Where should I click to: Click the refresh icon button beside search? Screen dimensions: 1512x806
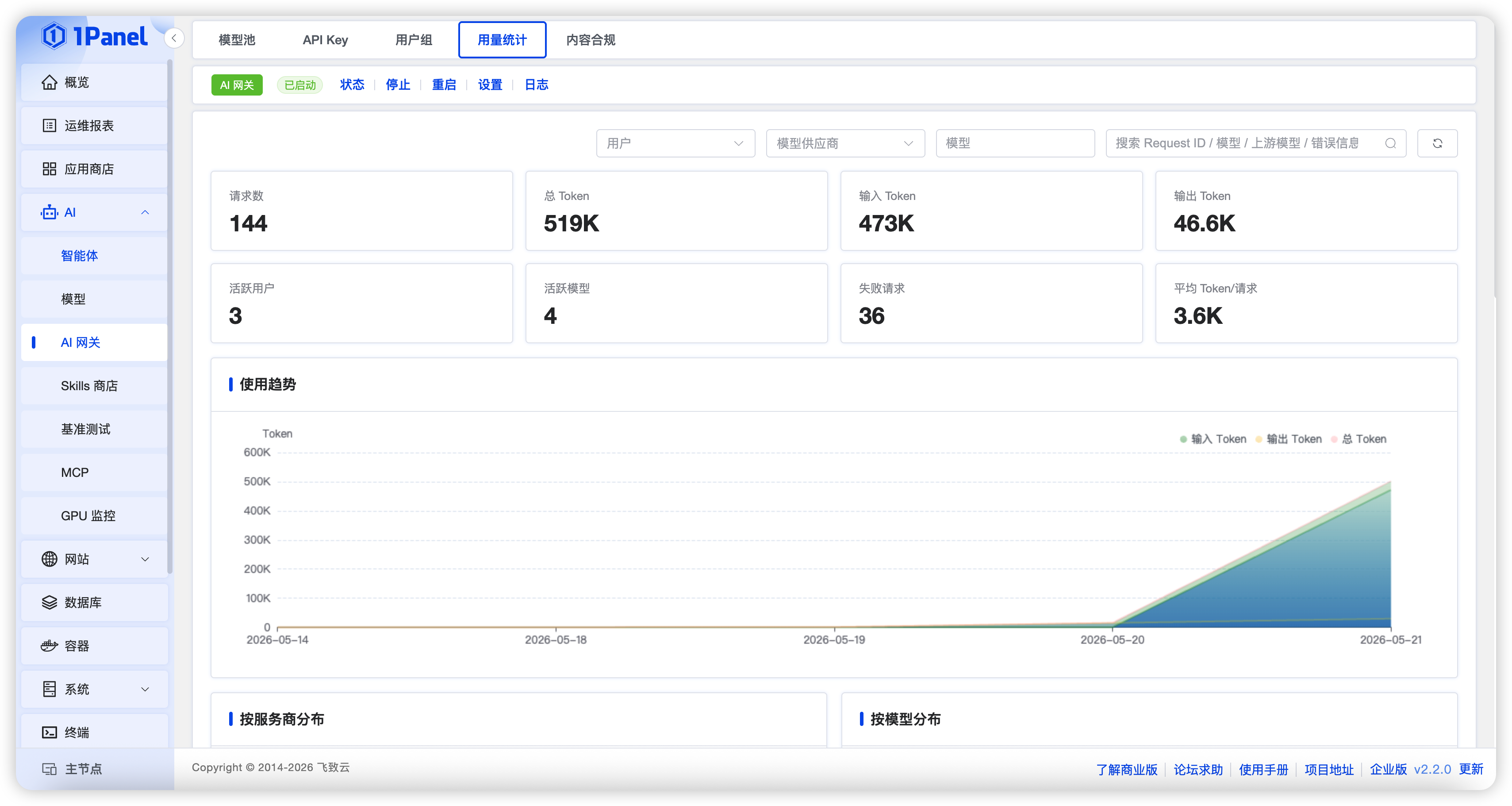coord(1437,143)
